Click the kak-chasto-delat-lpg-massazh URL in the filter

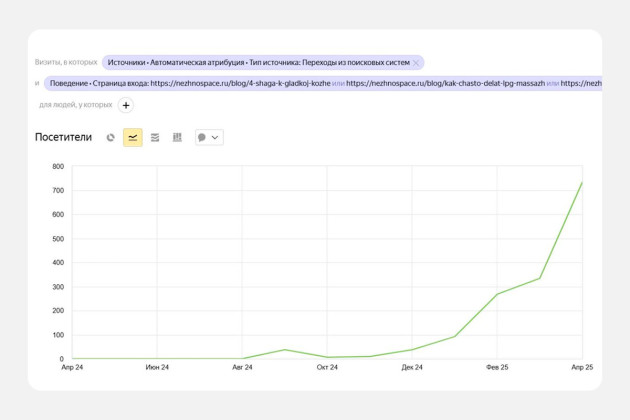point(445,83)
